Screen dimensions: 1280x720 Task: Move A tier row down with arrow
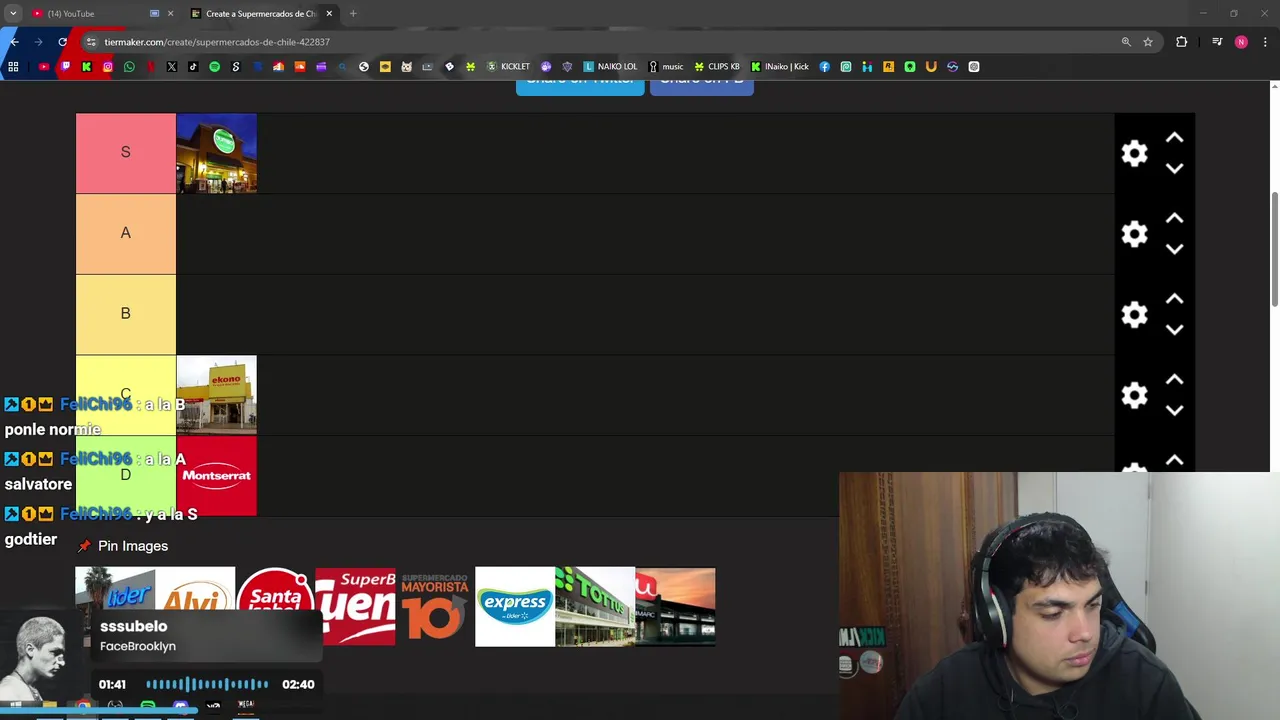pos(1174,249)
